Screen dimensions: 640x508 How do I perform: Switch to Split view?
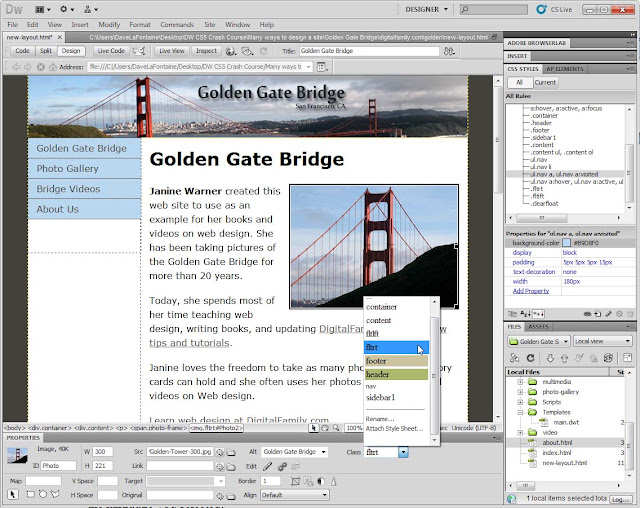[x=46, y=51]
